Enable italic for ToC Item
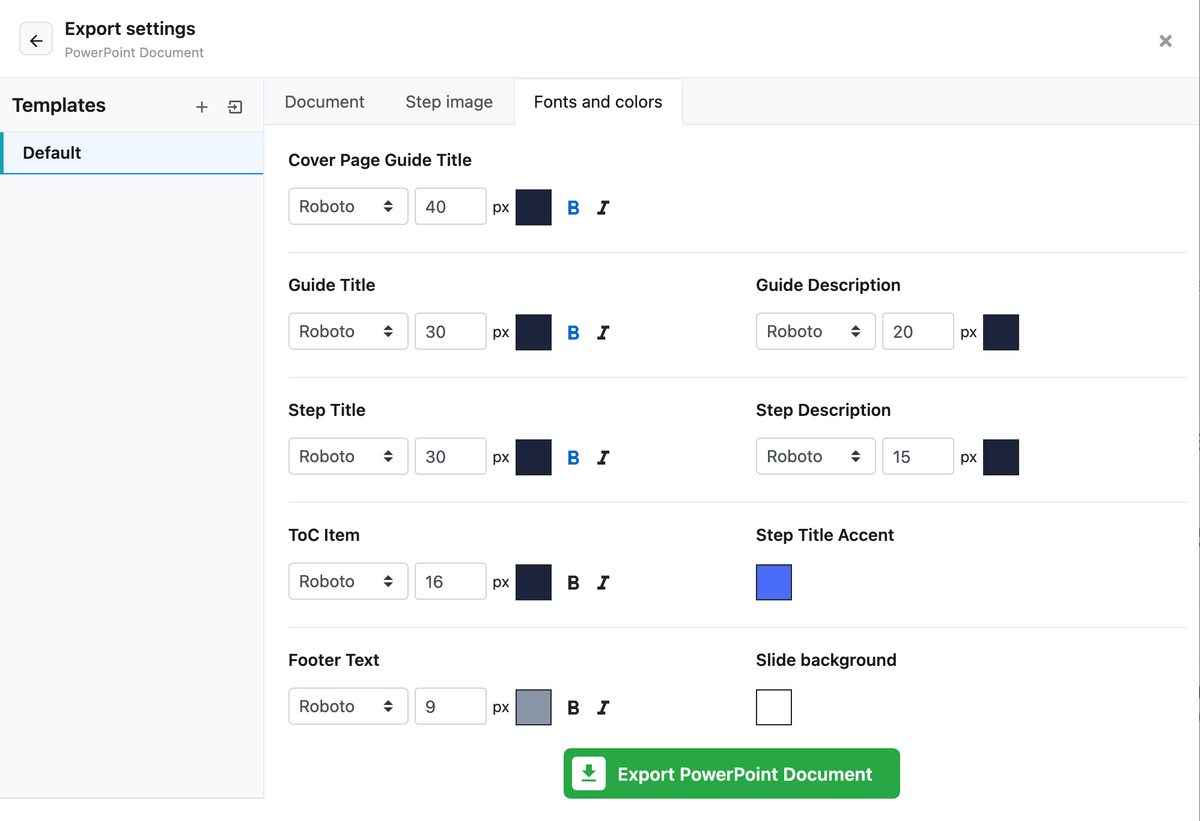This screenshot has height=821, width=1200. (603, 583)
